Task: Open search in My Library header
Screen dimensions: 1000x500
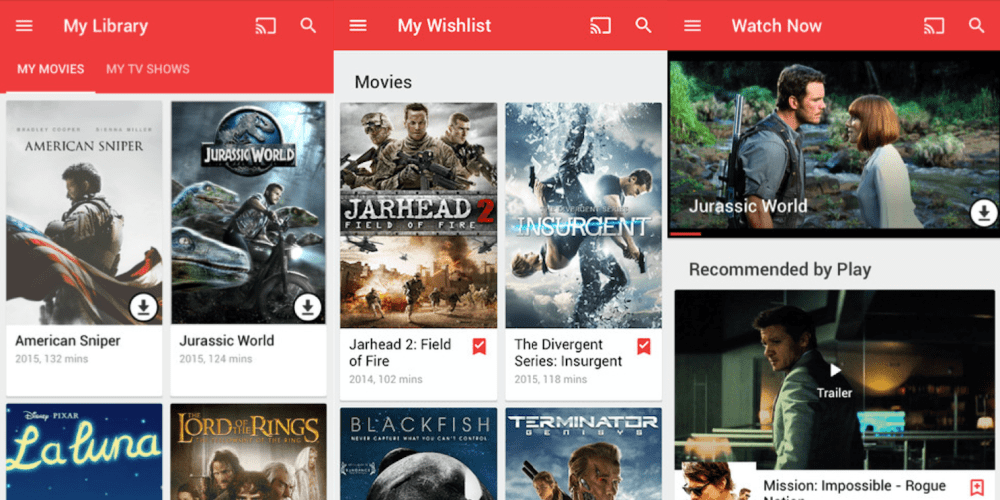Action: pos(309,26)
